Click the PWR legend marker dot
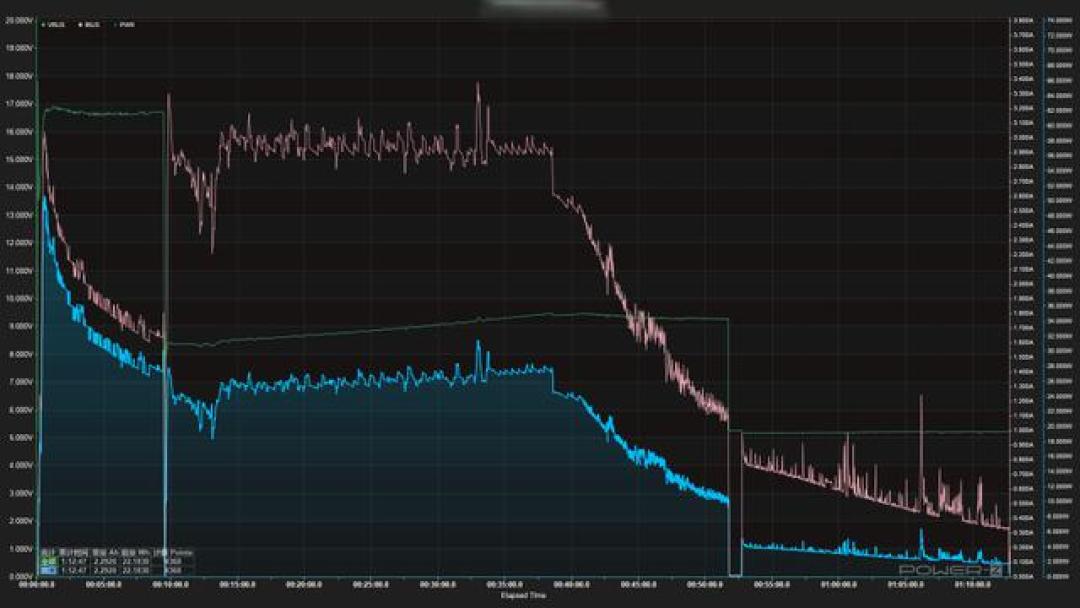Viewport: 1080px width, 608px height. (x=116, y=24)
